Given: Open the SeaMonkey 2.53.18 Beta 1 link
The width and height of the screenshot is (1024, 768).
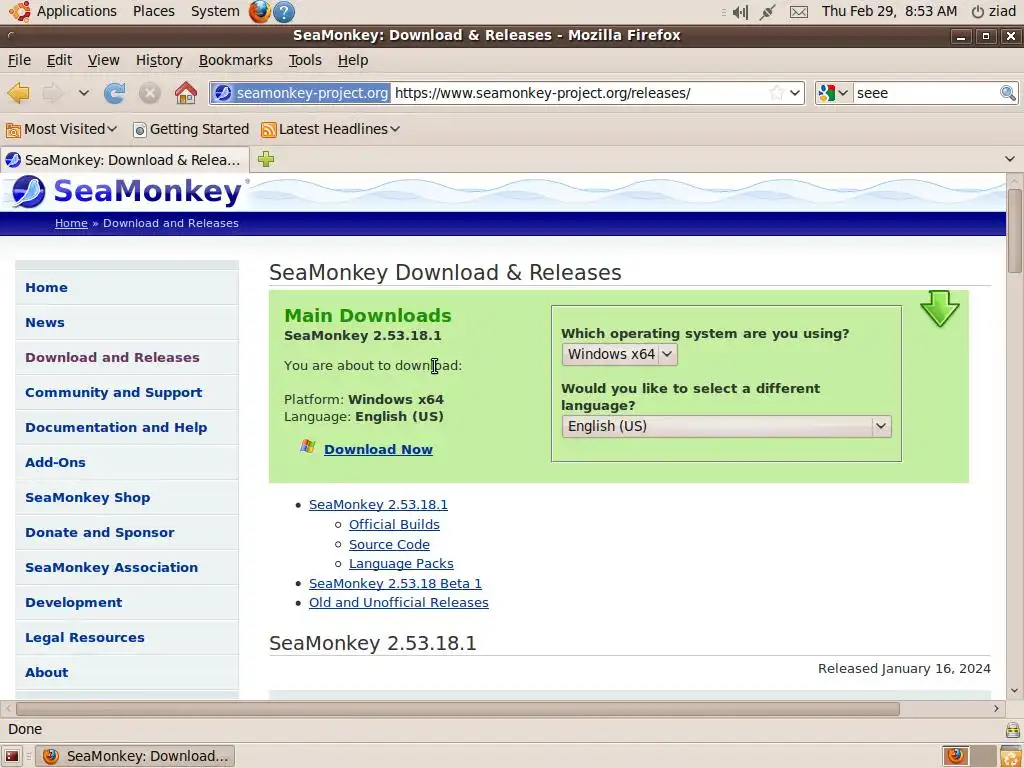Looking at the screenshot, I should (395, 584).
